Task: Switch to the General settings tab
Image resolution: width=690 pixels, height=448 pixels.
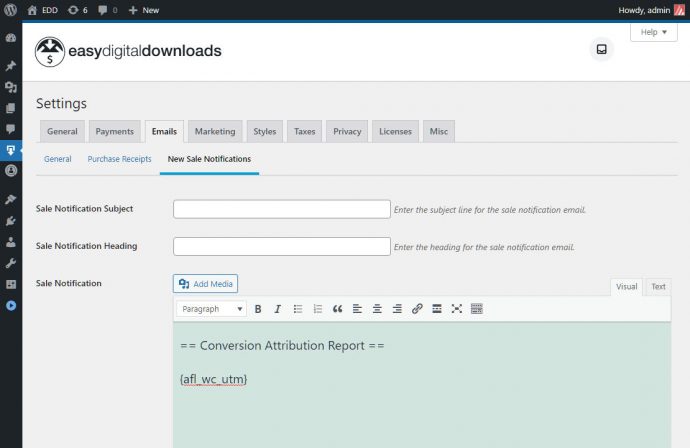Action: pos(62,131)
